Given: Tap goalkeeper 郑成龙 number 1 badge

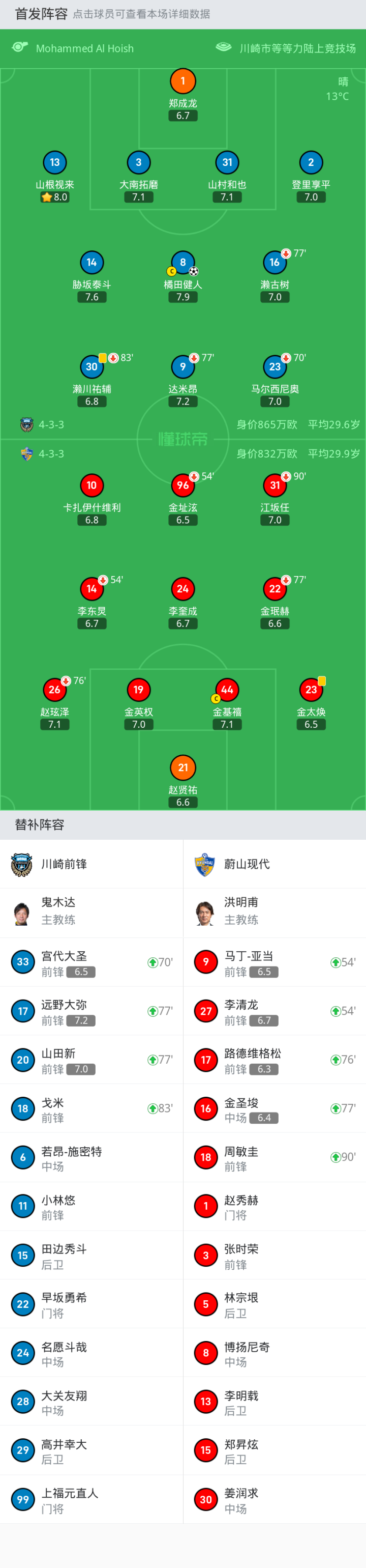Looking at the screenshot, I should pyautogui.click(x=183, y=81).
